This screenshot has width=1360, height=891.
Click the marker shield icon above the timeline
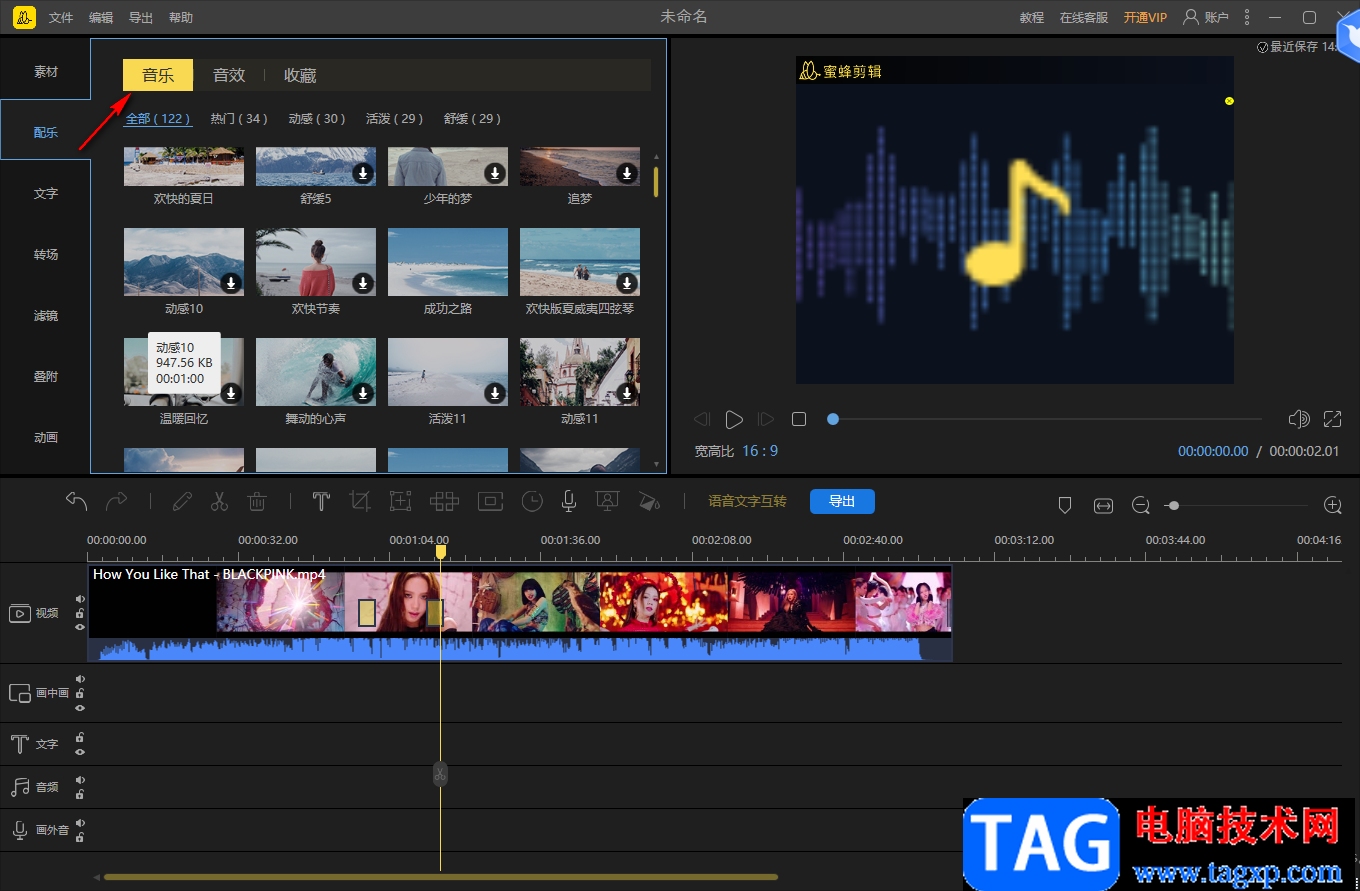1065,506
